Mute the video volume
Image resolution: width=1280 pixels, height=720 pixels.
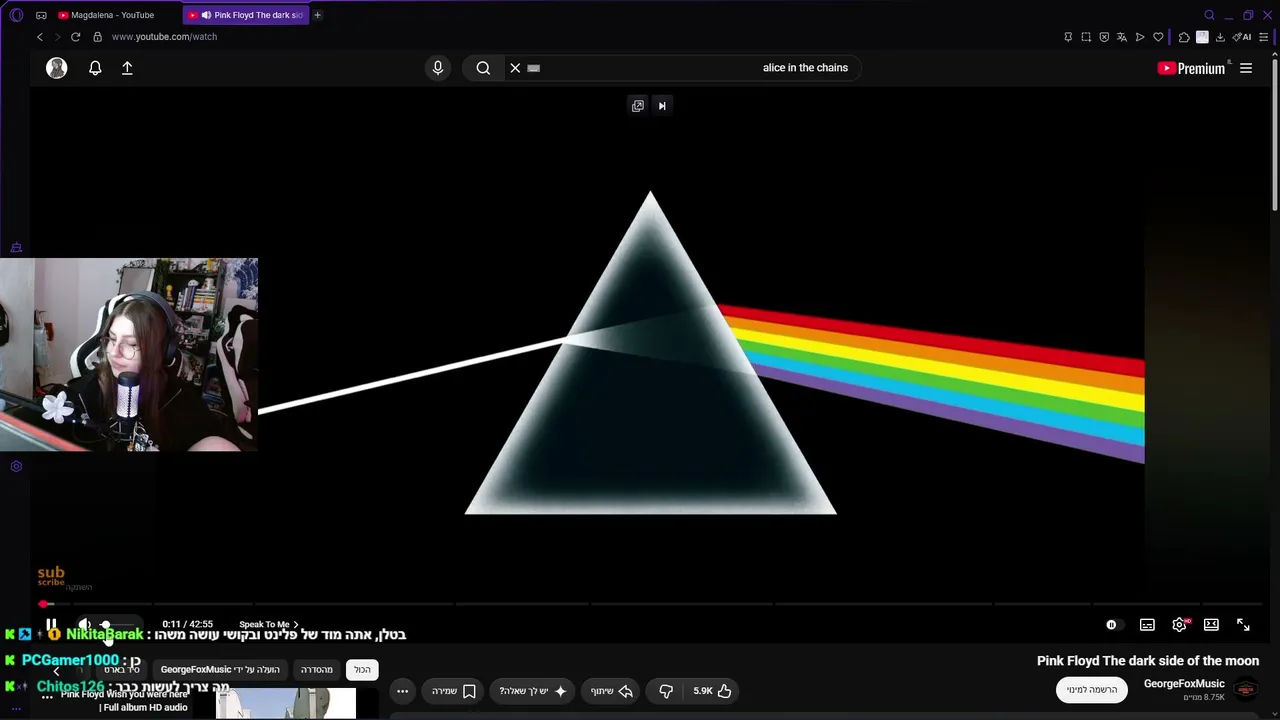click(85, 625)
